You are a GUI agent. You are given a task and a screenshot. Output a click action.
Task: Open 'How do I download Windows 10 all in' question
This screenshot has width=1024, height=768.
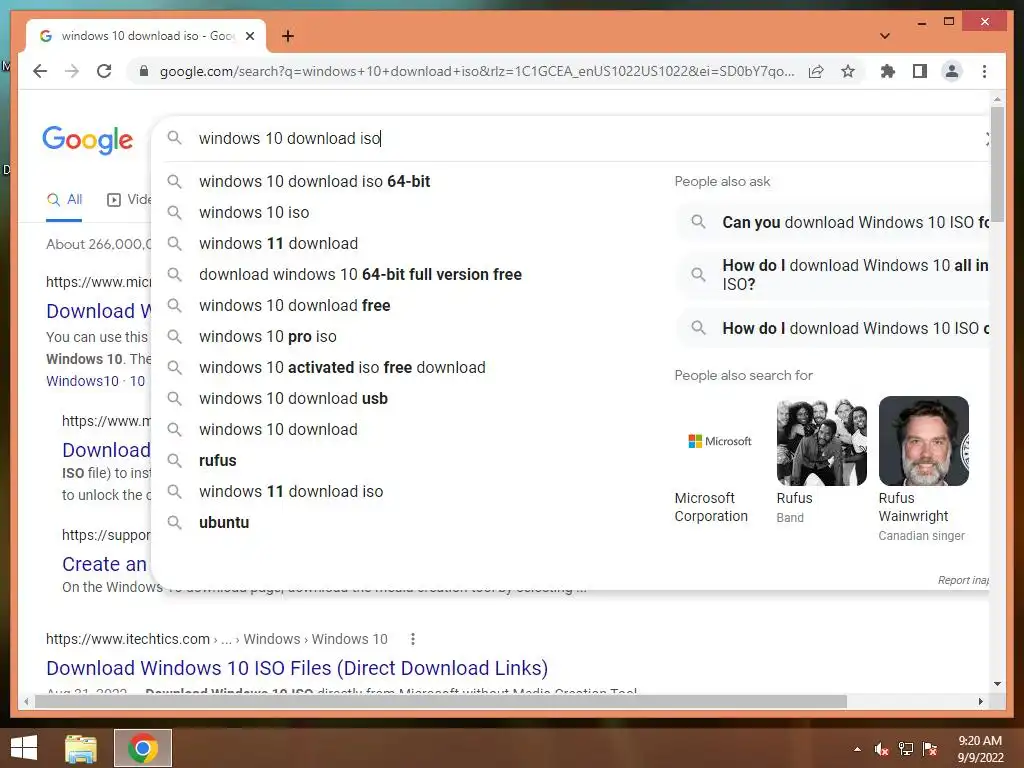(833, 275)
